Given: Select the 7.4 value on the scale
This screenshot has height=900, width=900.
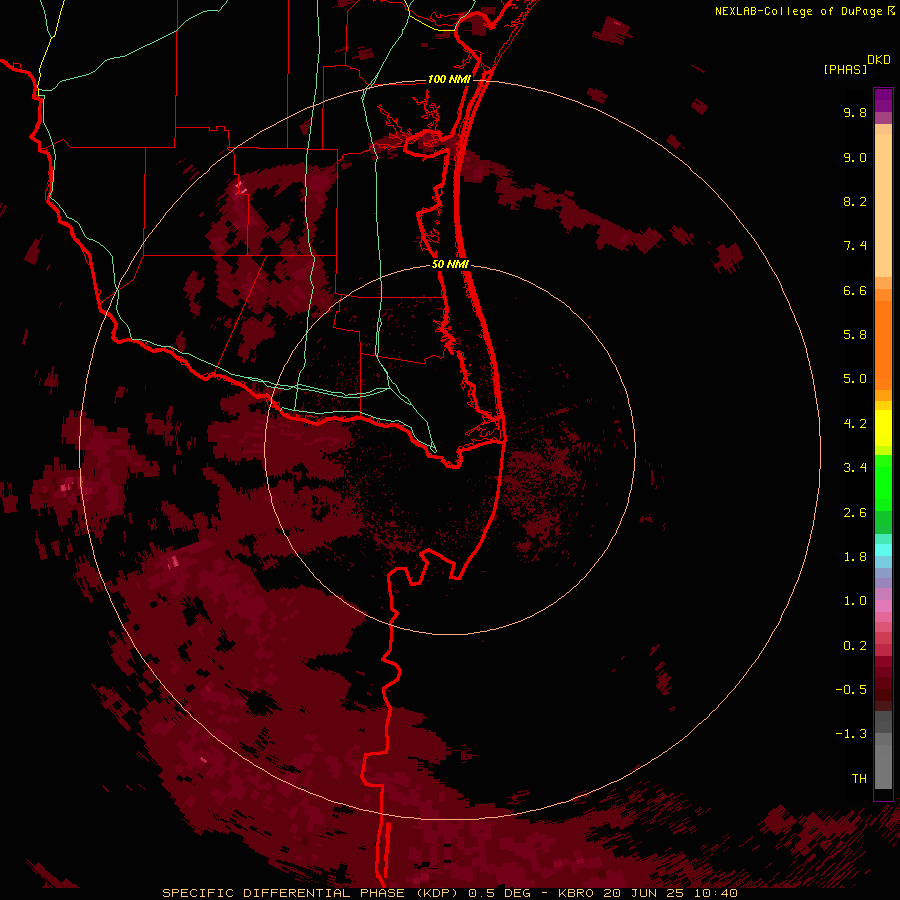Looking at the screenshot, I should click(x=855, y=246).
